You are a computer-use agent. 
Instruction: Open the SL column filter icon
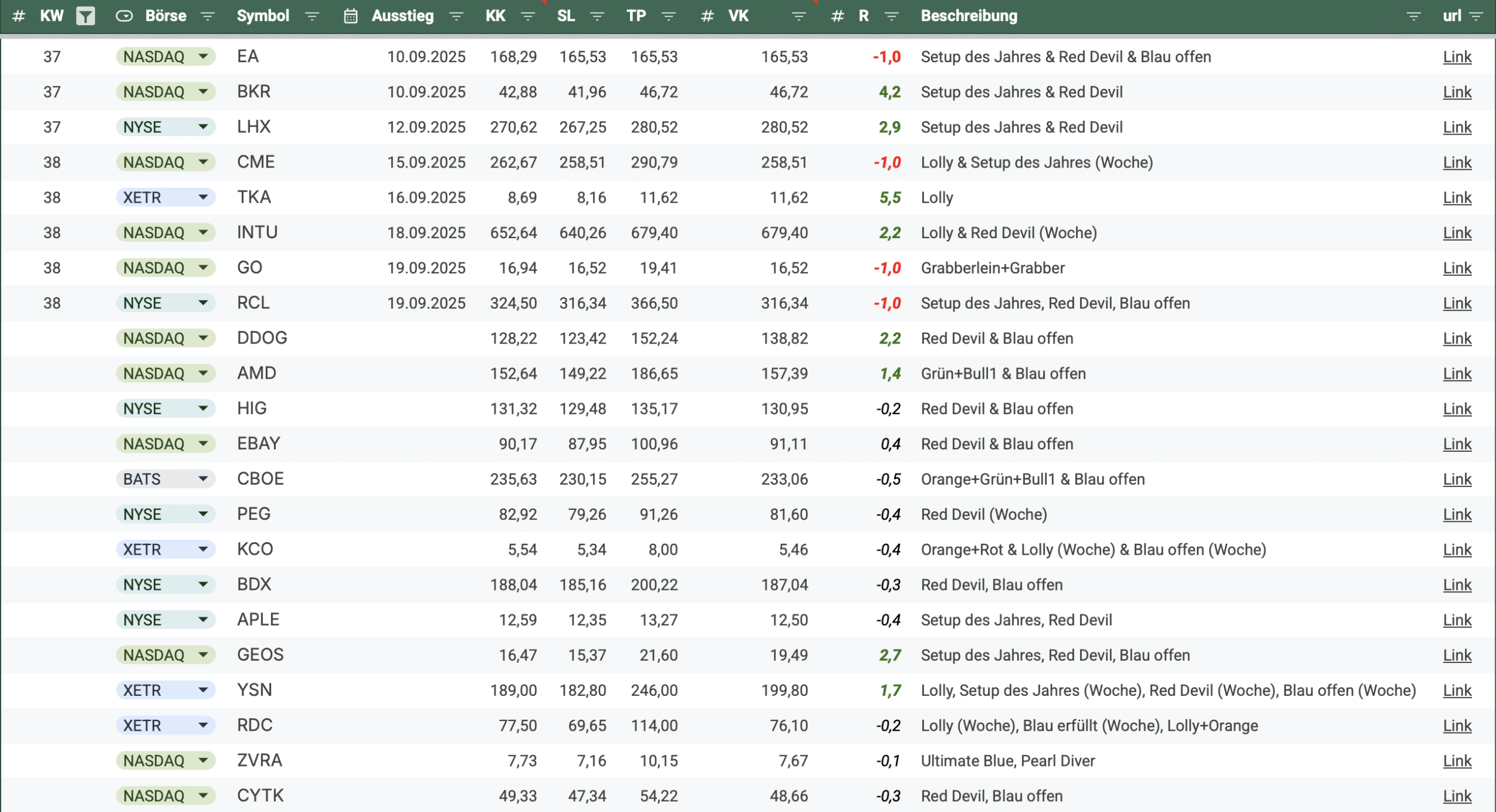(597, 16)
